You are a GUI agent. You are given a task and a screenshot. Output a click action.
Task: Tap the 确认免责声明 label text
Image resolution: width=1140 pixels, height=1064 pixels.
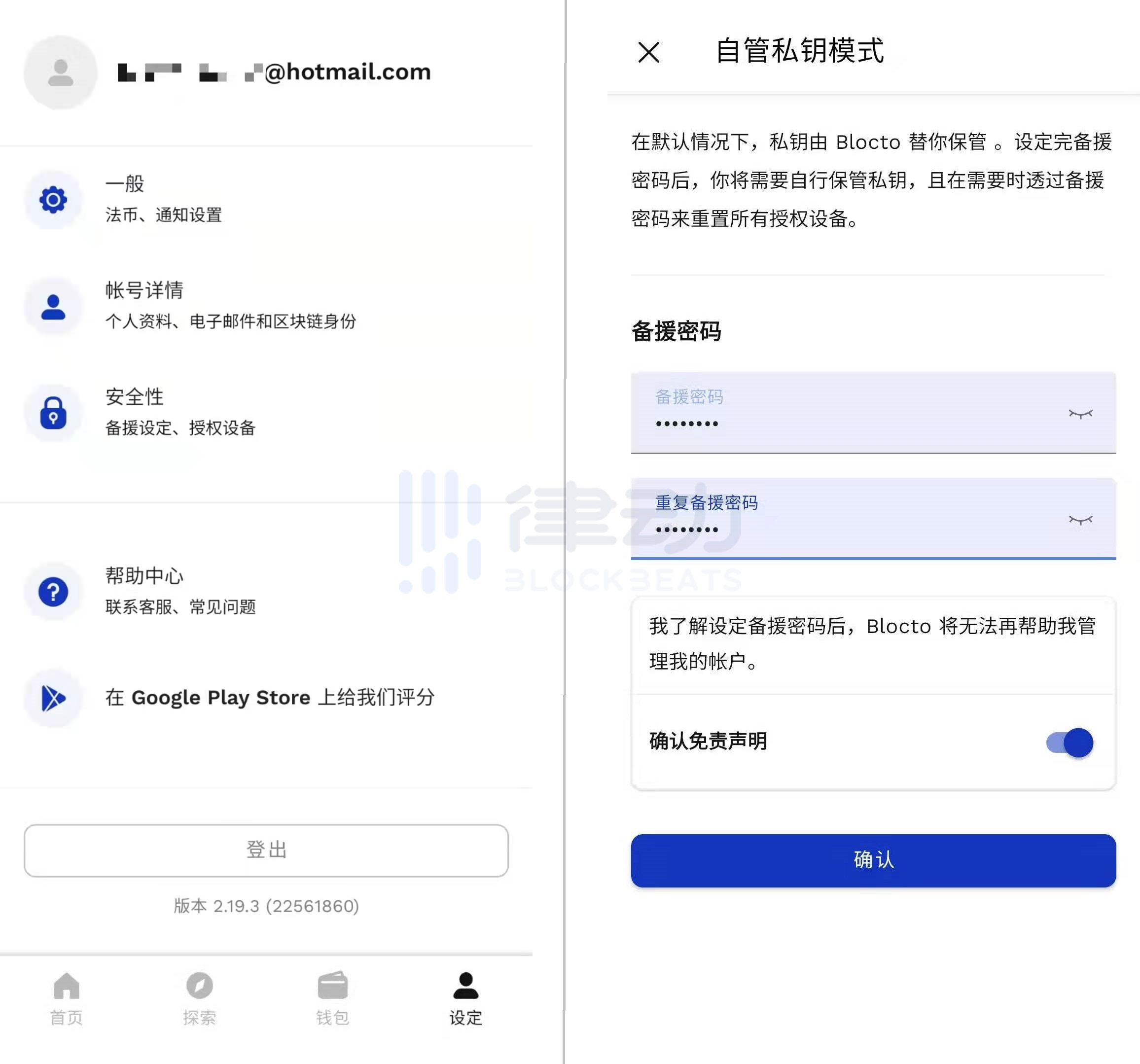pyautogui.click(x=708, y=741)
